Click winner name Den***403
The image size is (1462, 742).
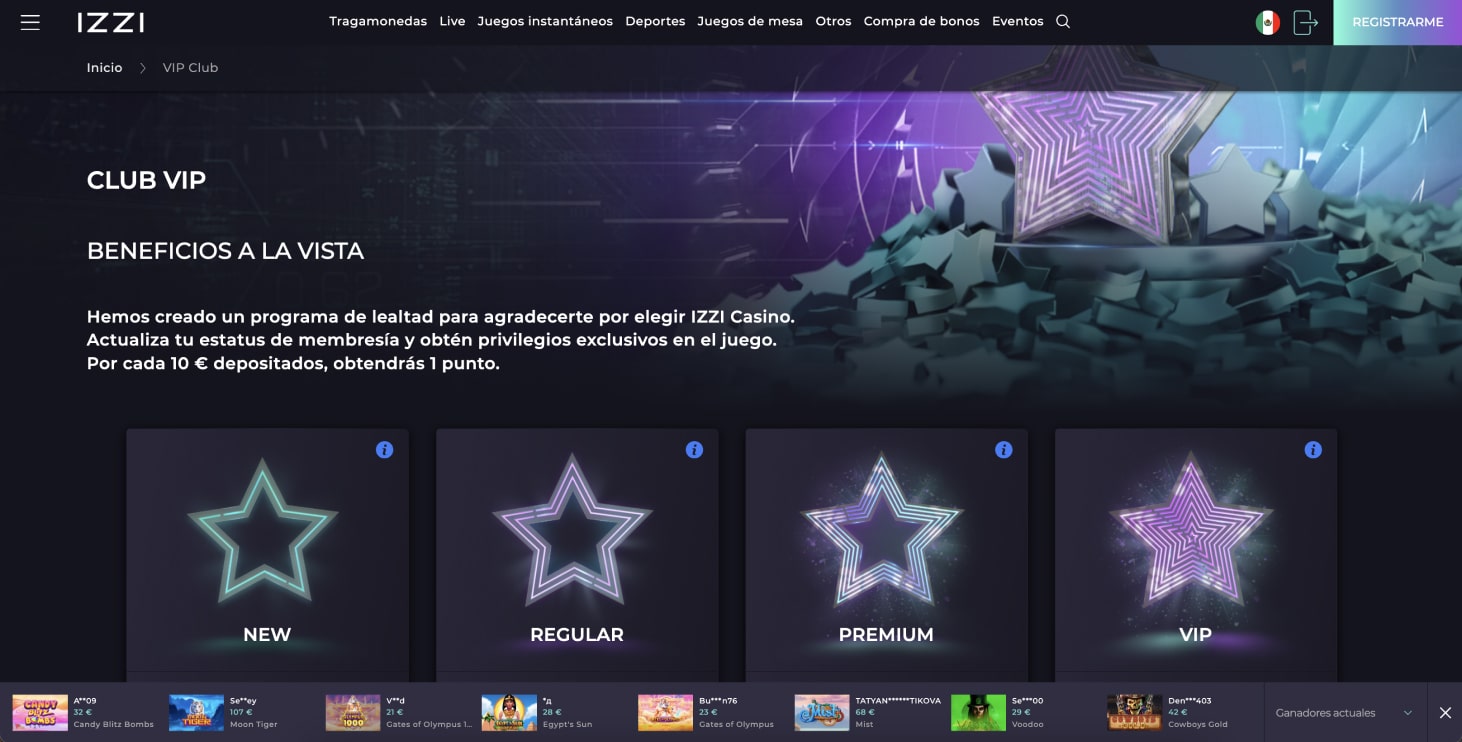[1190, 701]
